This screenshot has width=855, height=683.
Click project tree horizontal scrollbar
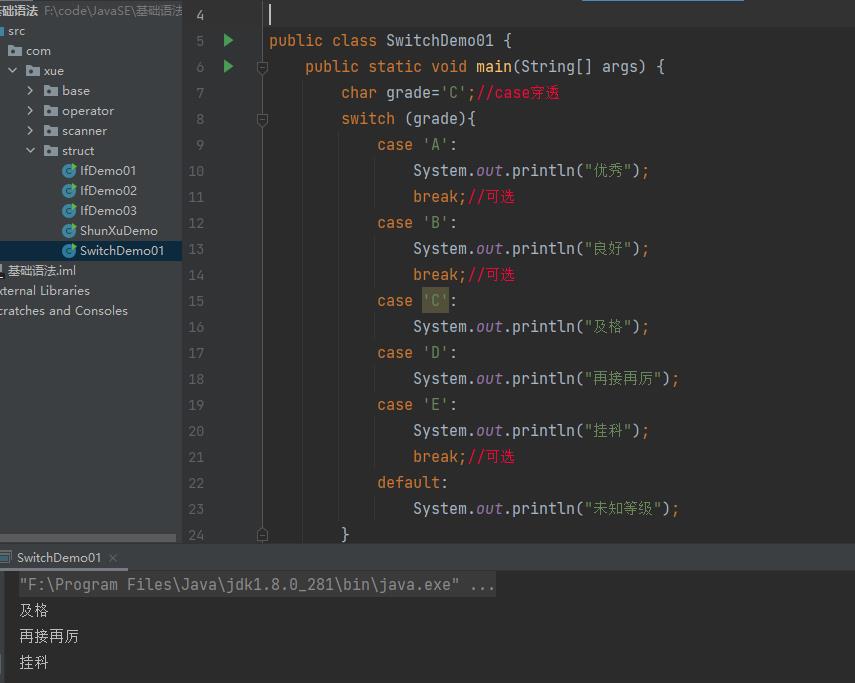pyautogui.click(x=88, y=538)
